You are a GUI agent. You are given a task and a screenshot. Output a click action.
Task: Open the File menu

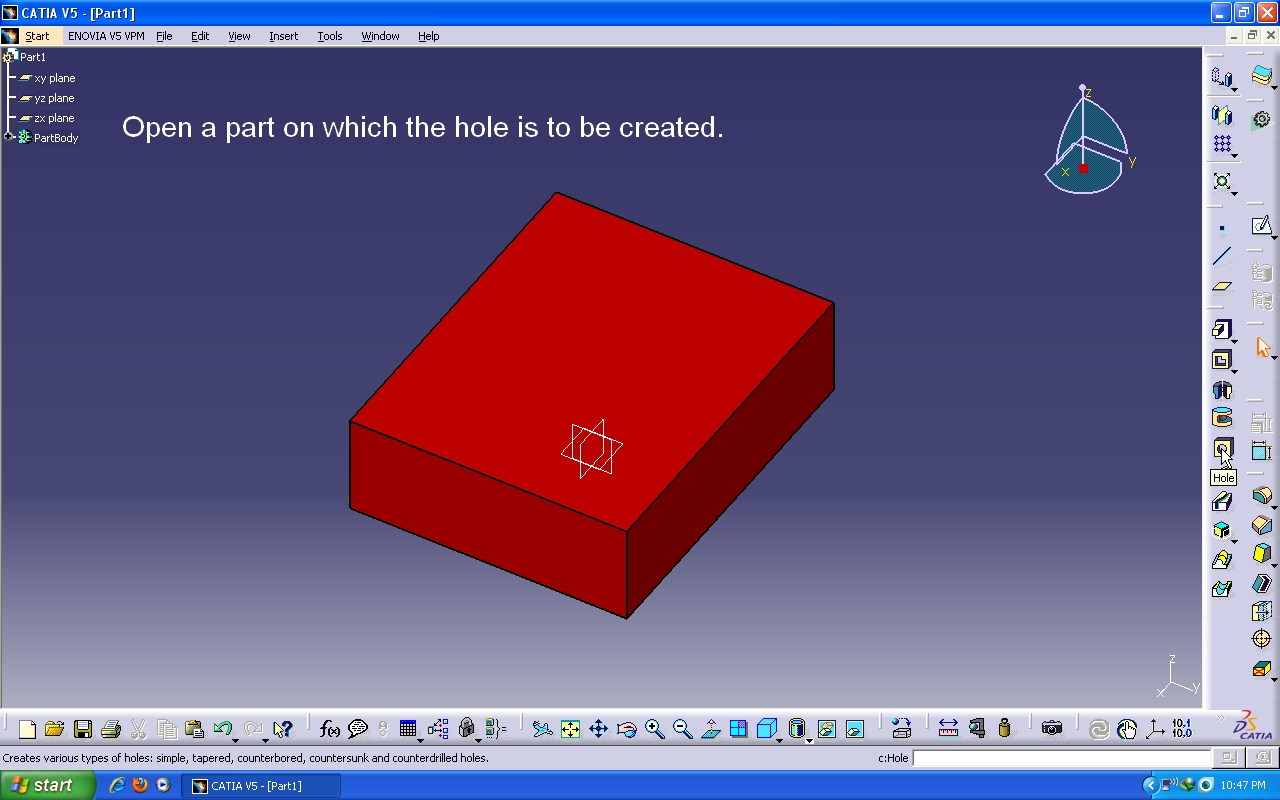tap(164, 36)
